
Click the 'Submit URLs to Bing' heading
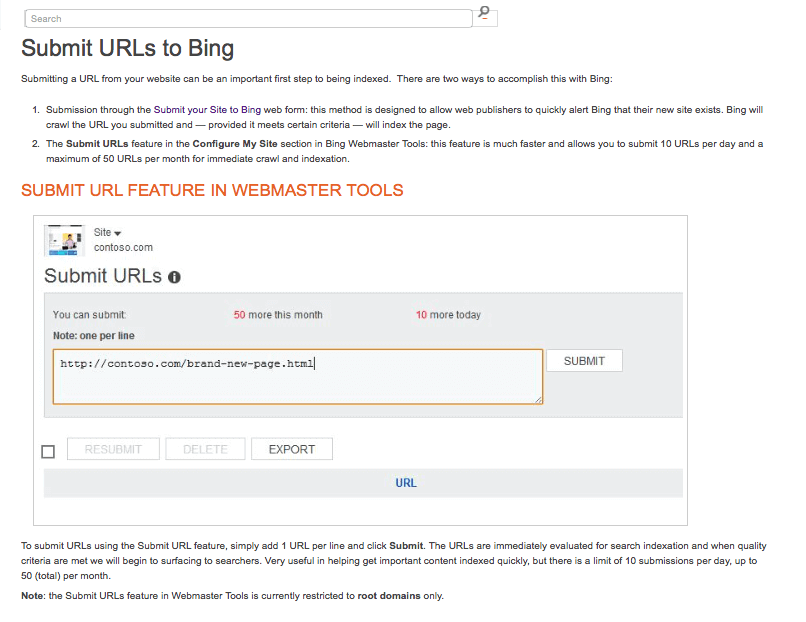click(127, 48)
